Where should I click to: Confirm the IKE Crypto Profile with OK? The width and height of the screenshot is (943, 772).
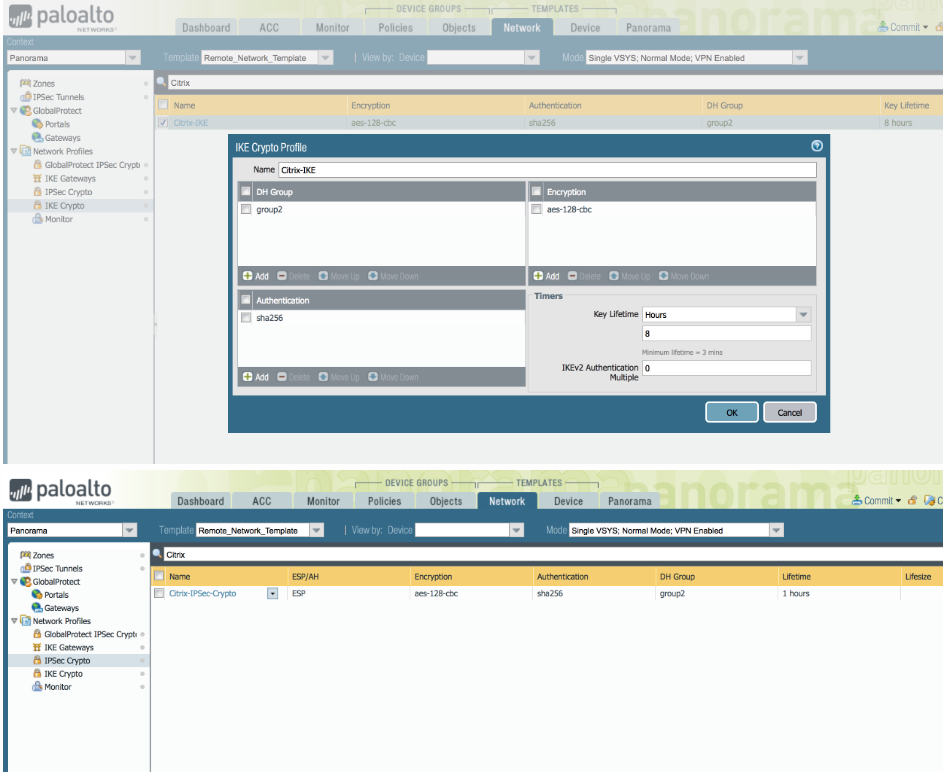[732, 412]
